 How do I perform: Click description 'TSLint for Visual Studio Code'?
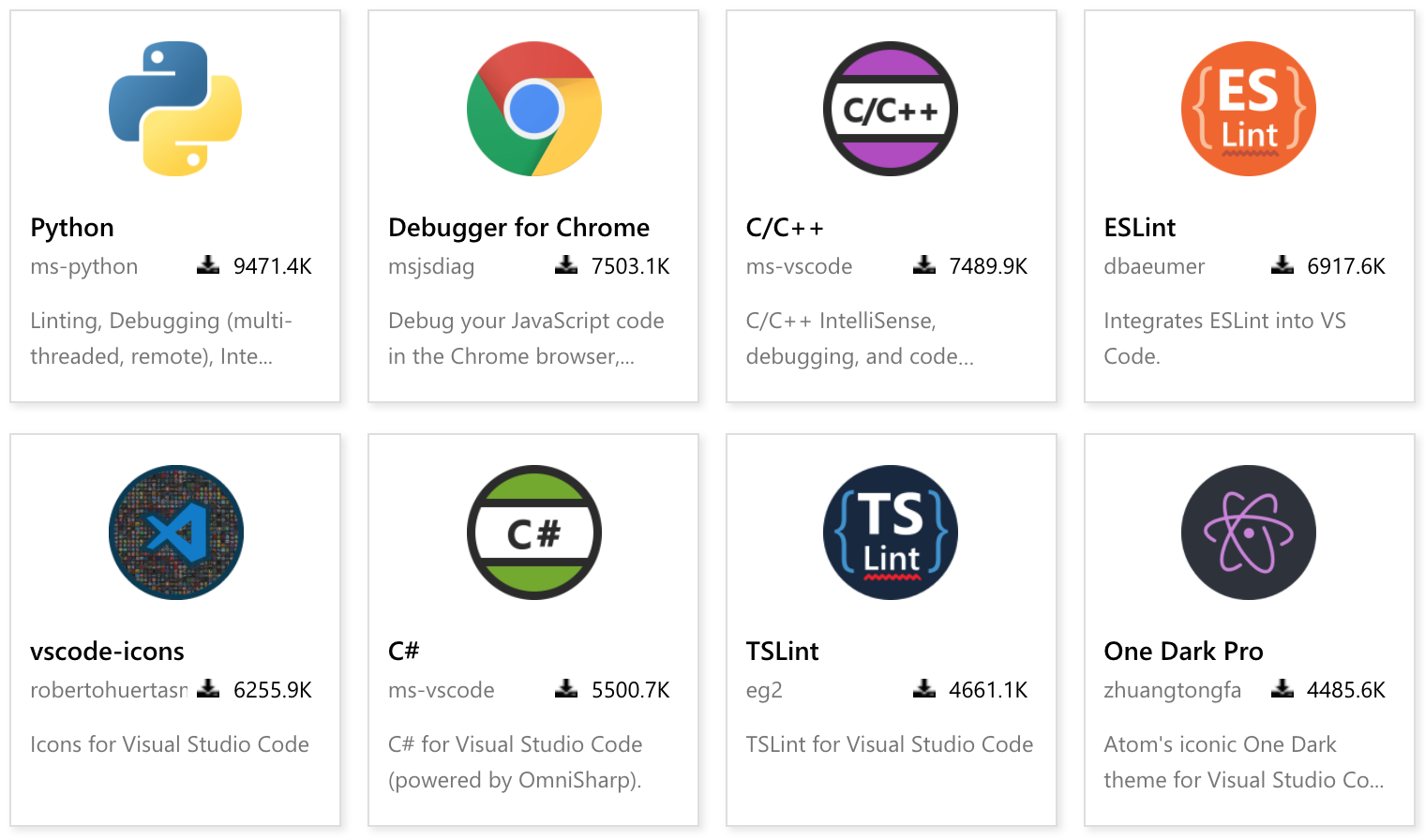click(890, 744)
